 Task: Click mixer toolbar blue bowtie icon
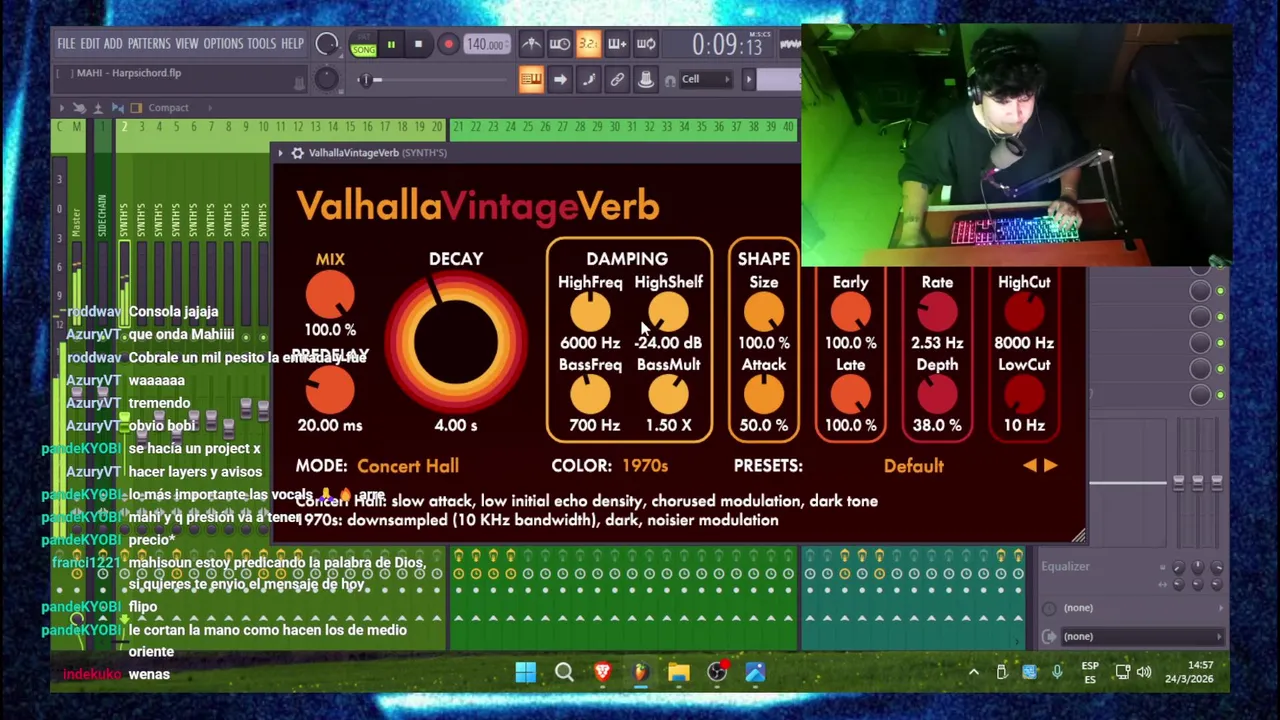[118, 107]
